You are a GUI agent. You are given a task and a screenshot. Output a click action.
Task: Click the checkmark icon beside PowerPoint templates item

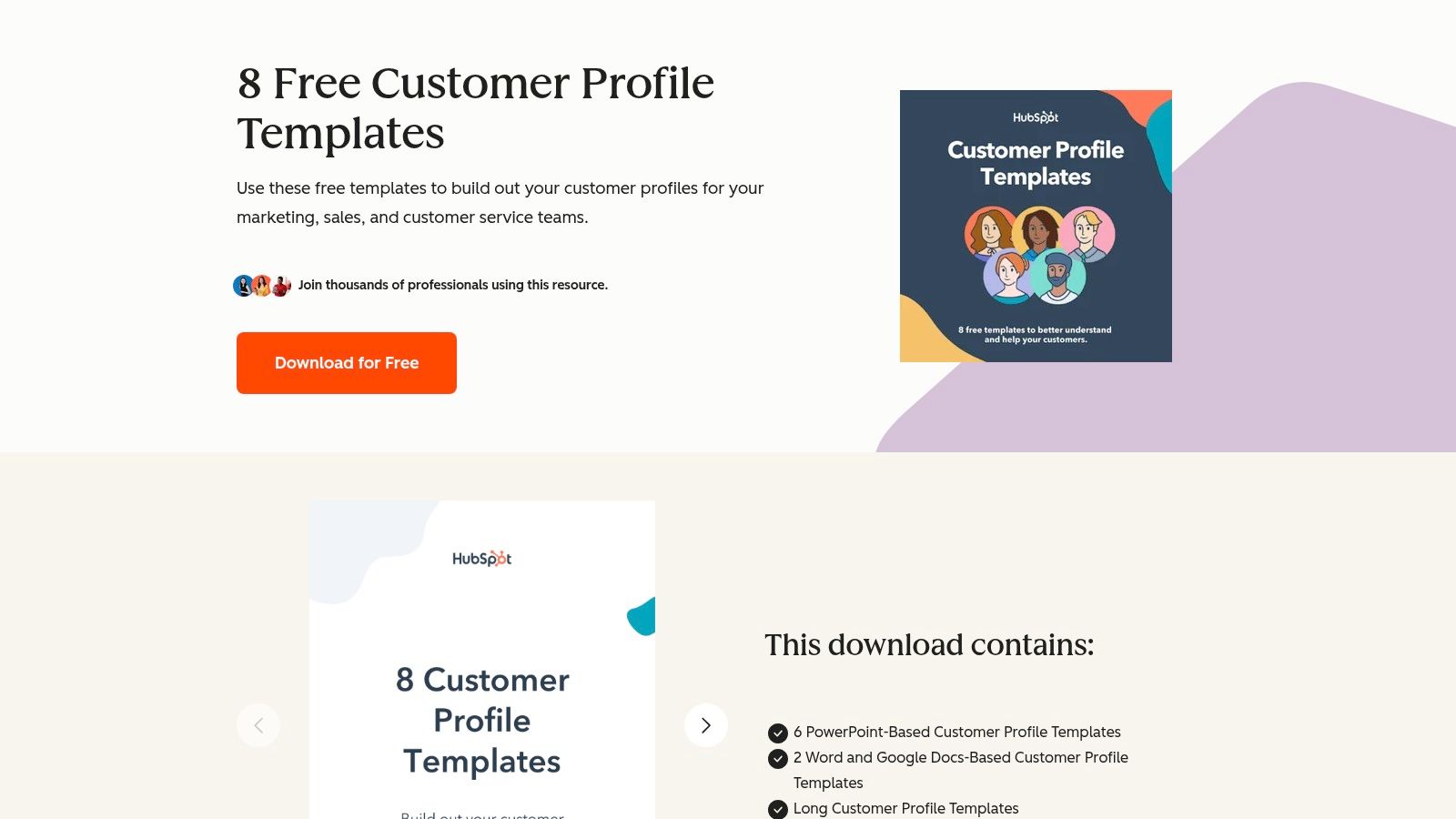click(x=778, y=732)
